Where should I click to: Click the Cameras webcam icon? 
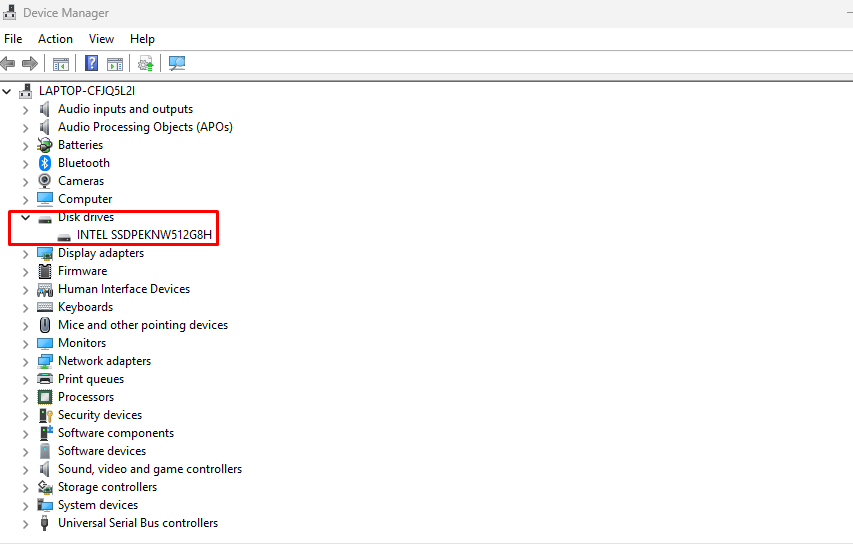(x=45, y=181)
